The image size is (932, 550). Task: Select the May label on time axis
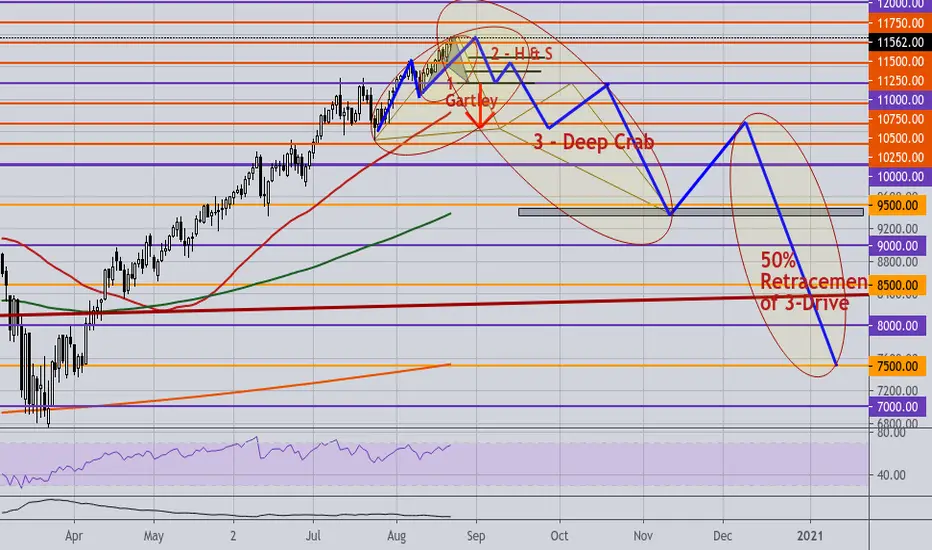tap(153, 536)
